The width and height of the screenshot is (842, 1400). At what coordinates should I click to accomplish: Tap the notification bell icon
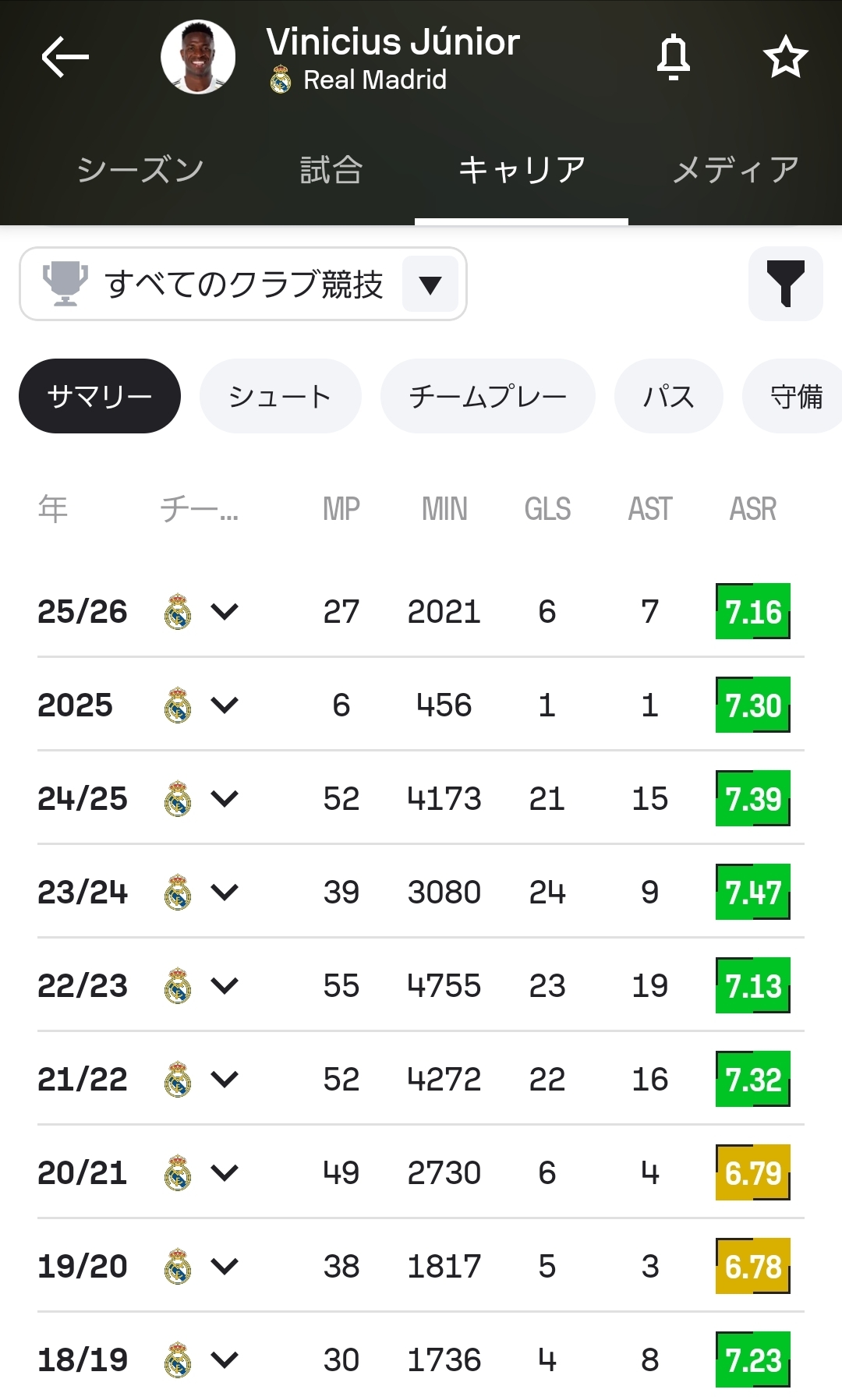click(x=674, y=57)
